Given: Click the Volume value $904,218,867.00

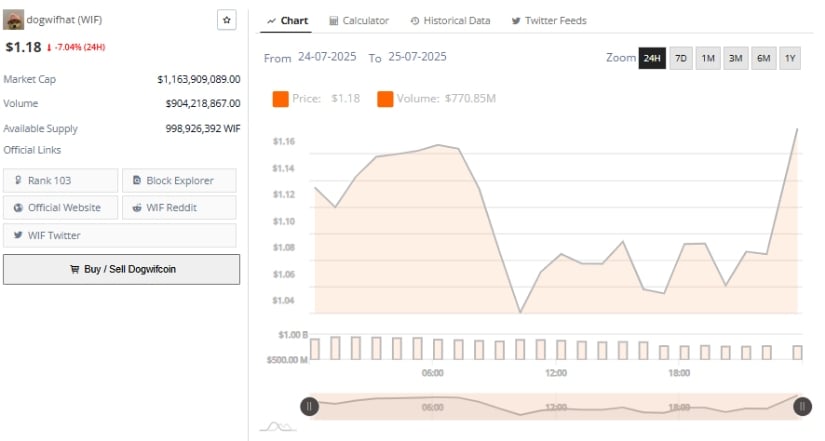Looking at the screenshot, I should (203, 104).
